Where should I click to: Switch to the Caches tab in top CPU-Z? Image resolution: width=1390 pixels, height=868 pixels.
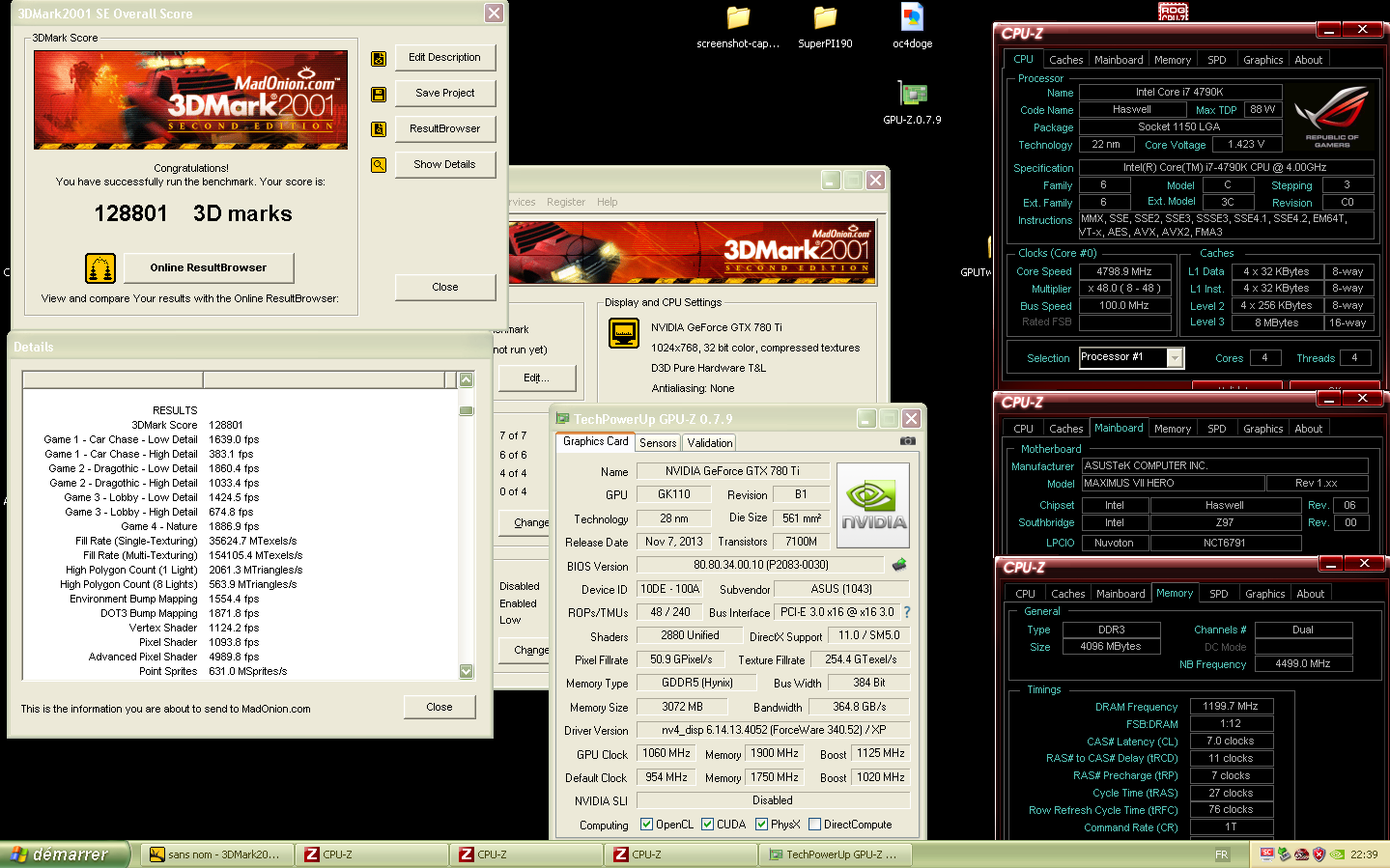pos(1066,60)
